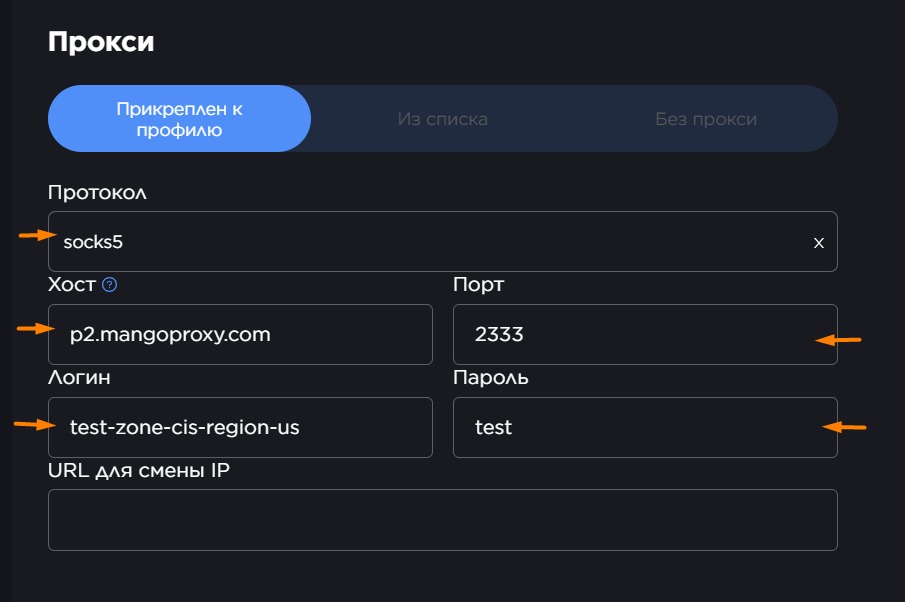Viewport: 905px width, 602px height.
Task: Clear the socks5 protocol with the X icon
Action: tap(818, 243)
